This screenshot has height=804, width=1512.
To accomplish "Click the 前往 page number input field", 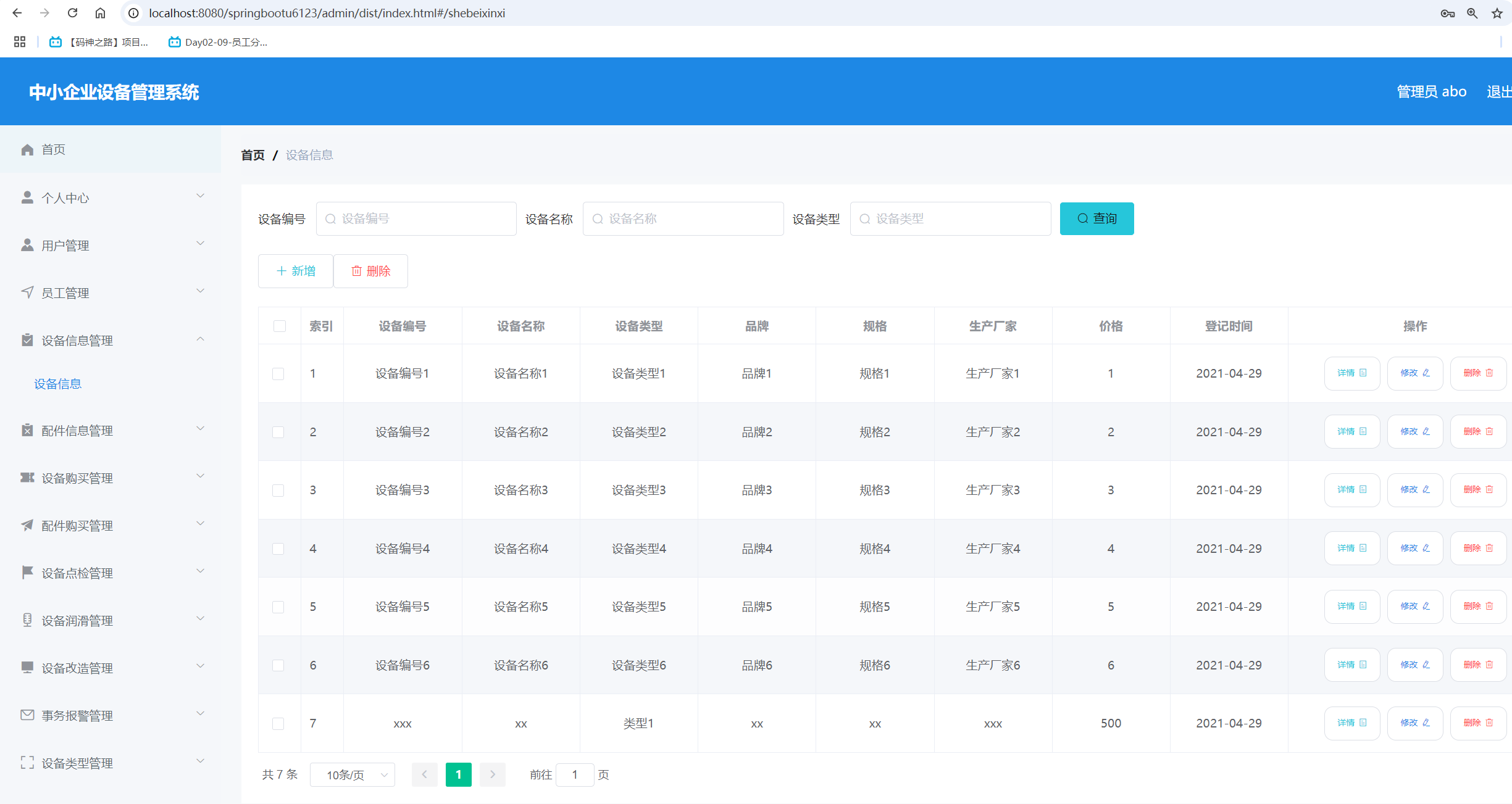I will tap(575, 774).
